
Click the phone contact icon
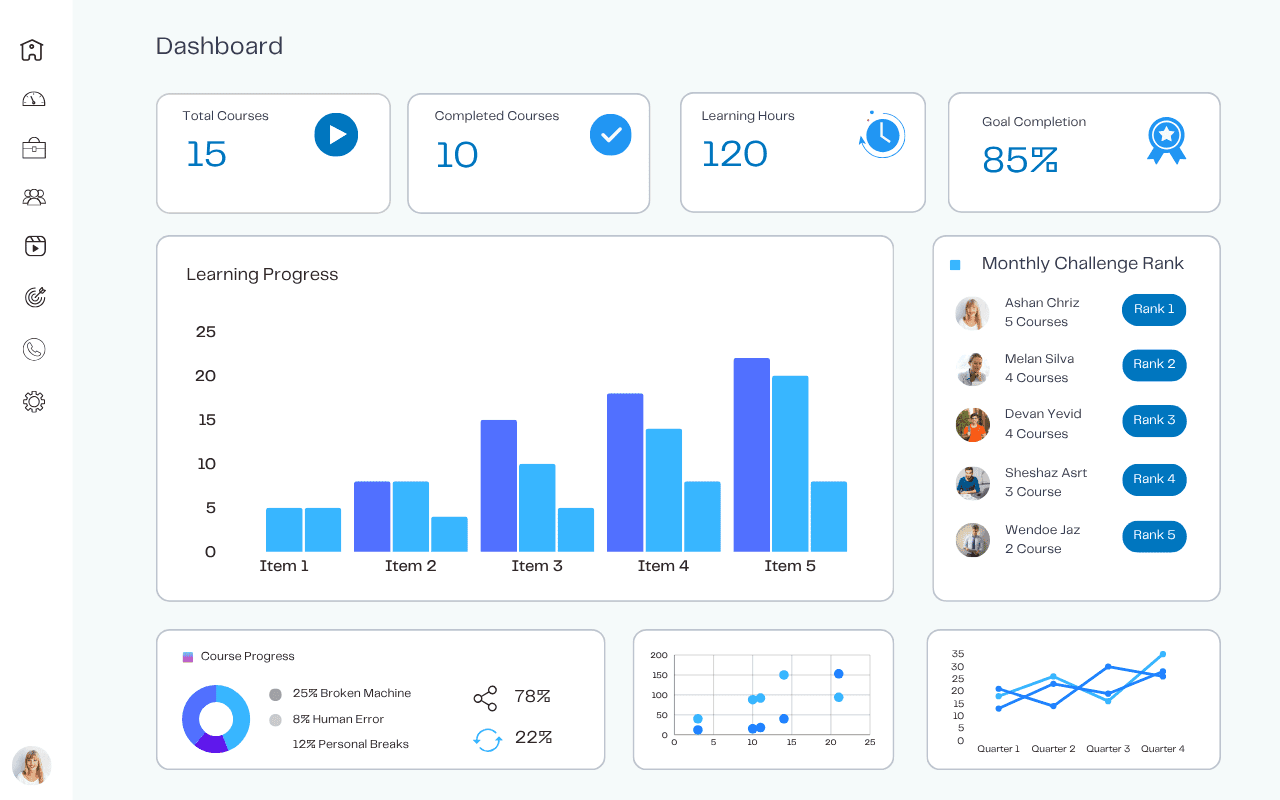click(34, 349)
